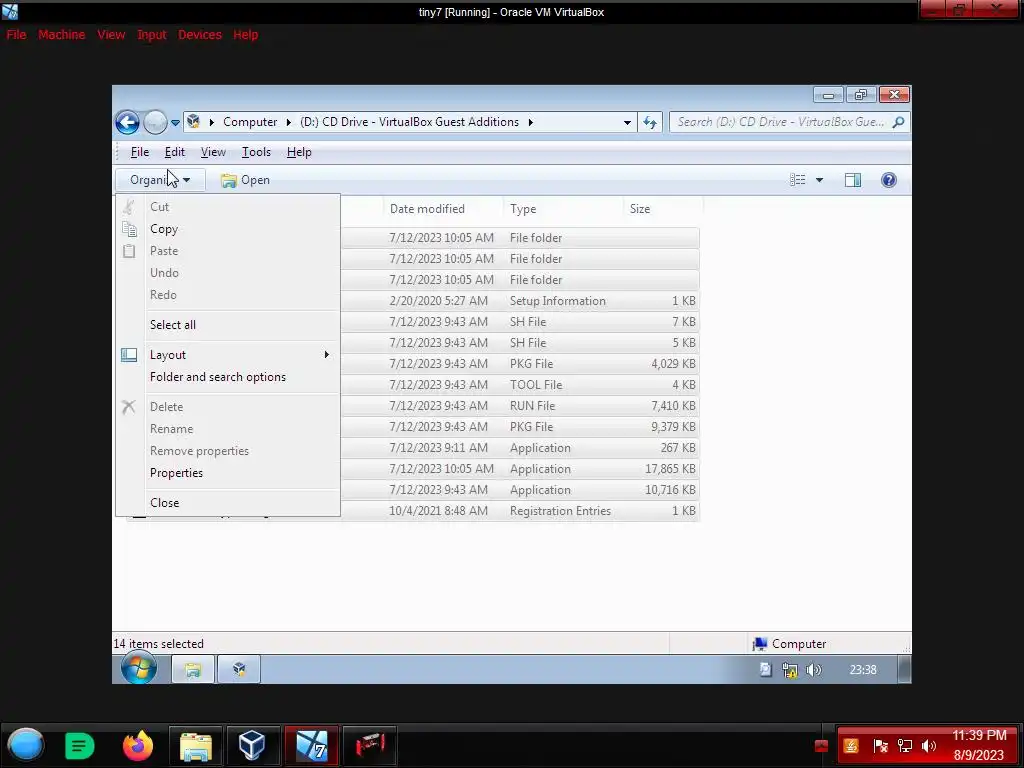The height and width of the screenshot is (768, 1024).
Task: Open the Edit menu in Explorer
Action: click(x=174, y=152)
